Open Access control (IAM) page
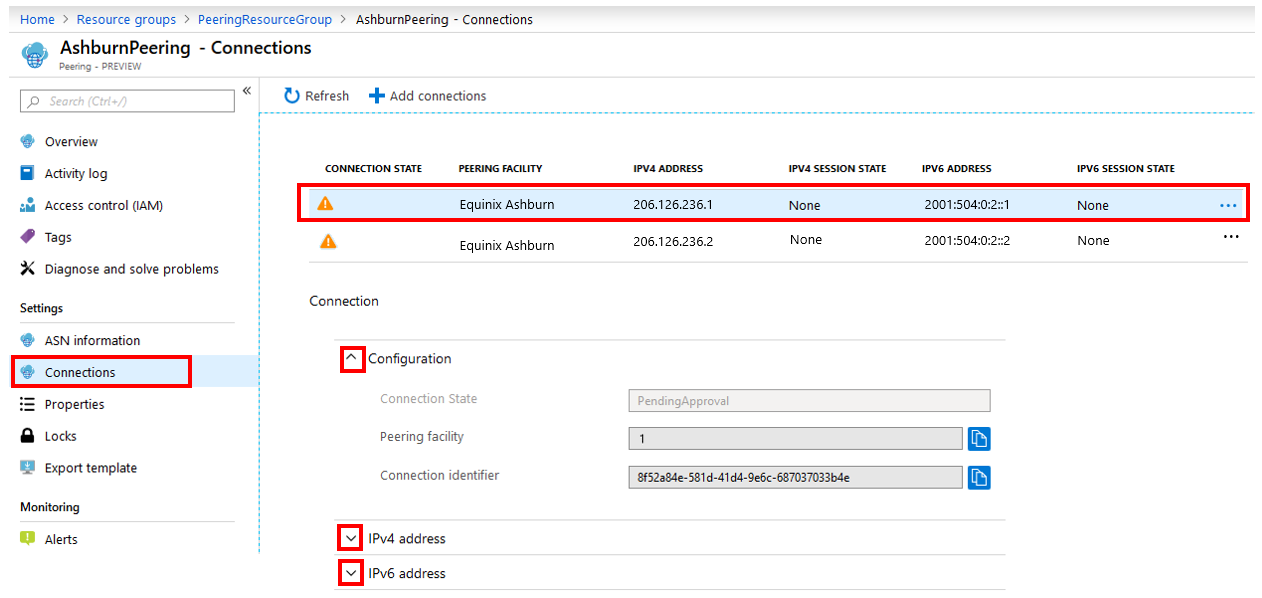Viewport: 1262px width, 598px height. pos(104,206)
